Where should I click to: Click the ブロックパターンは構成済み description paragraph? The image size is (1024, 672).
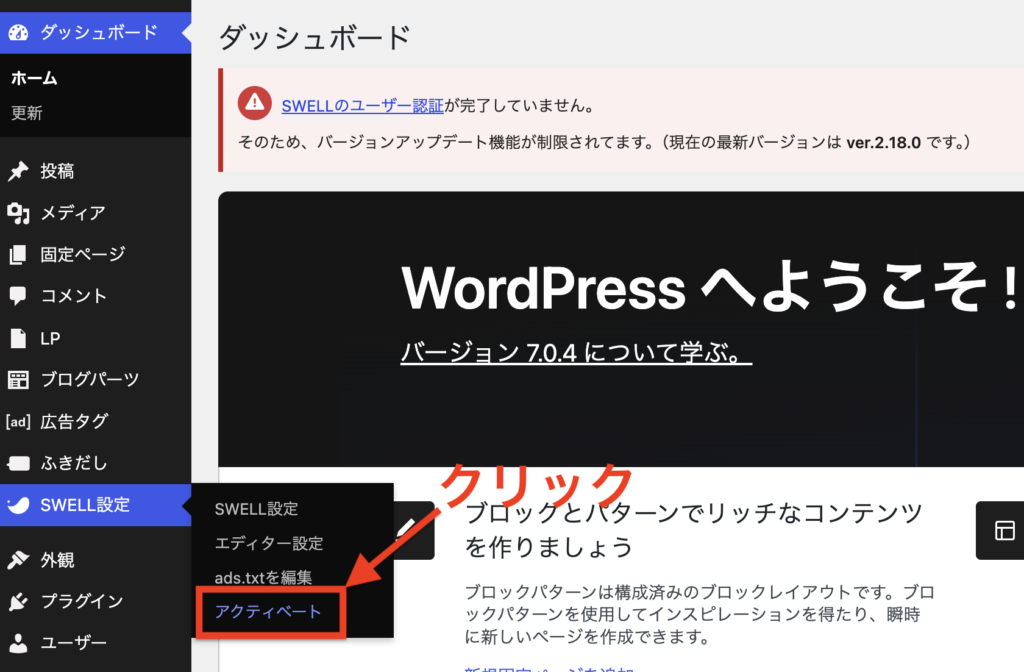699,614
